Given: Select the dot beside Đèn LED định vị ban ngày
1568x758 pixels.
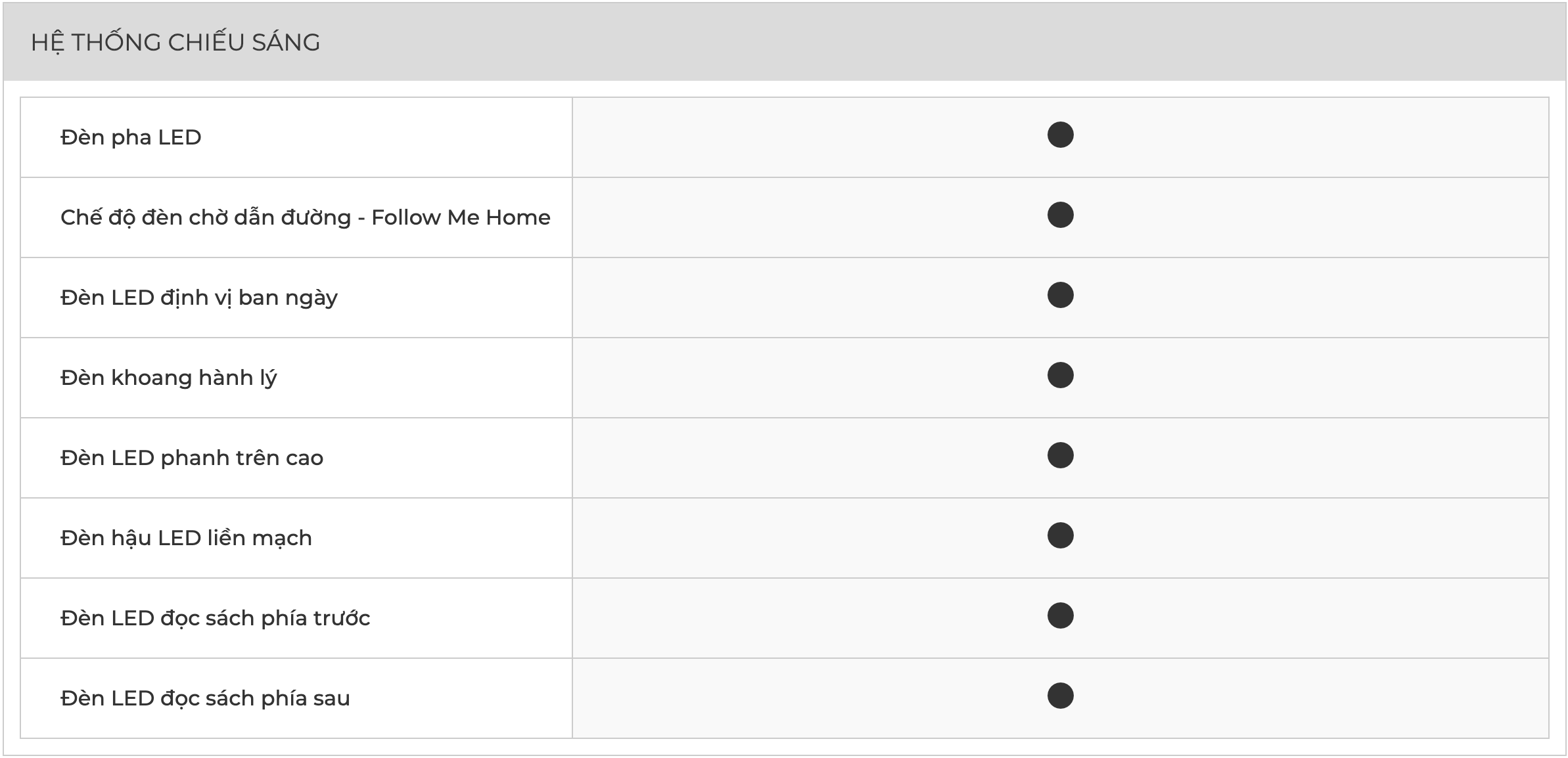Looking at the screenshot, I should coord(1060,296).
